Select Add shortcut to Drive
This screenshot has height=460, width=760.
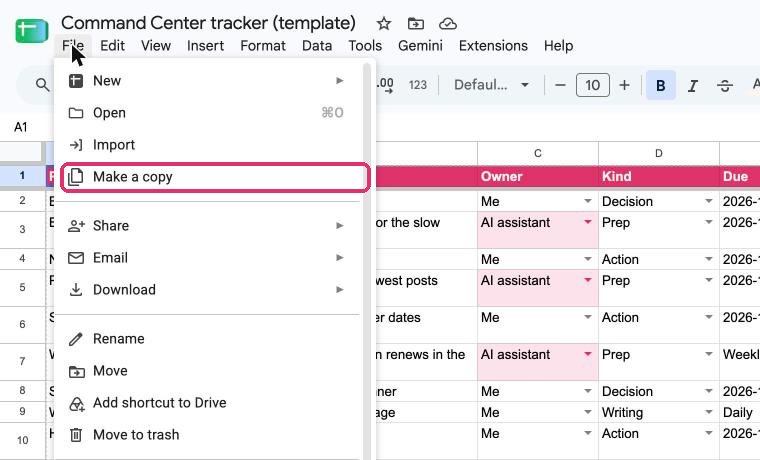click(207, 402)
